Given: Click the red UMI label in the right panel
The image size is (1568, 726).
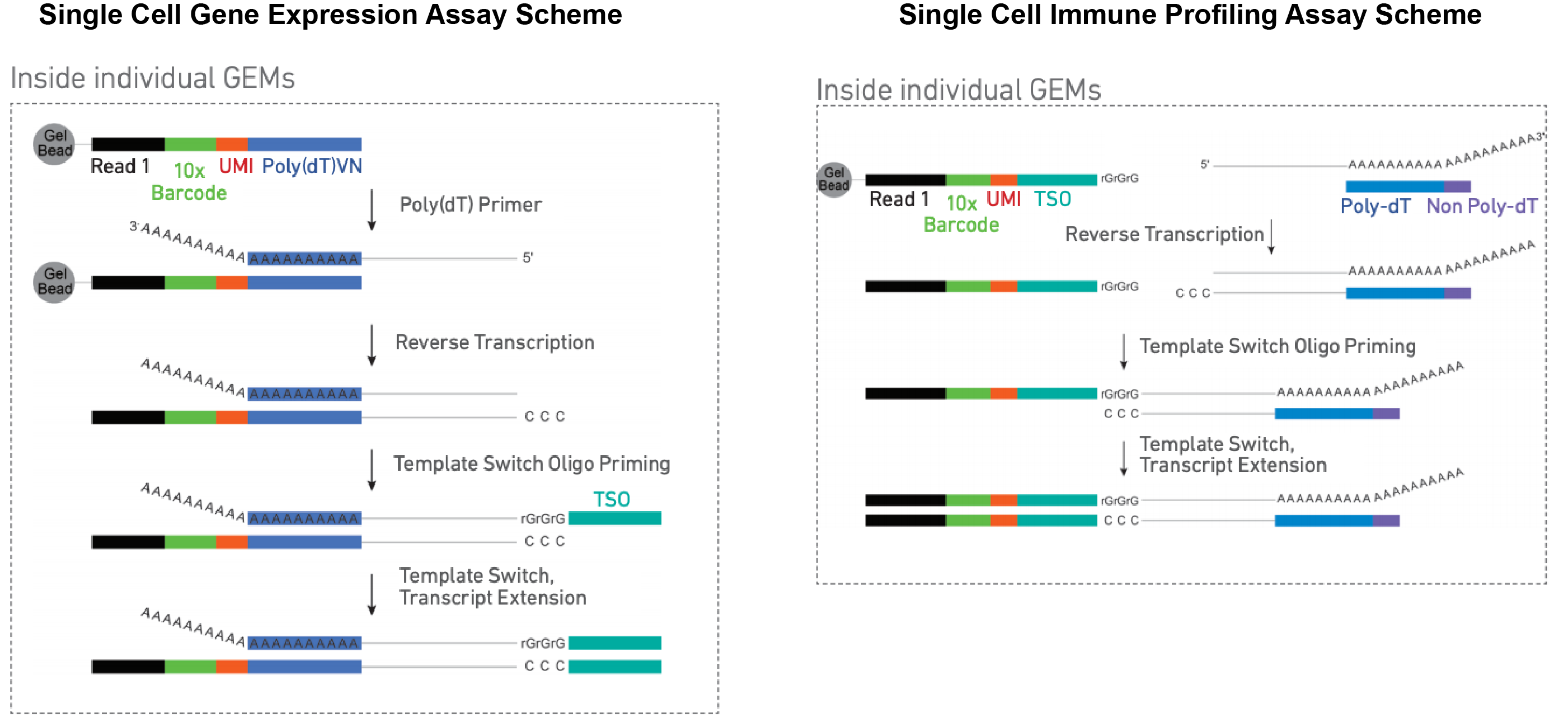Looking at the screenshot, I should click(1003, 199).
